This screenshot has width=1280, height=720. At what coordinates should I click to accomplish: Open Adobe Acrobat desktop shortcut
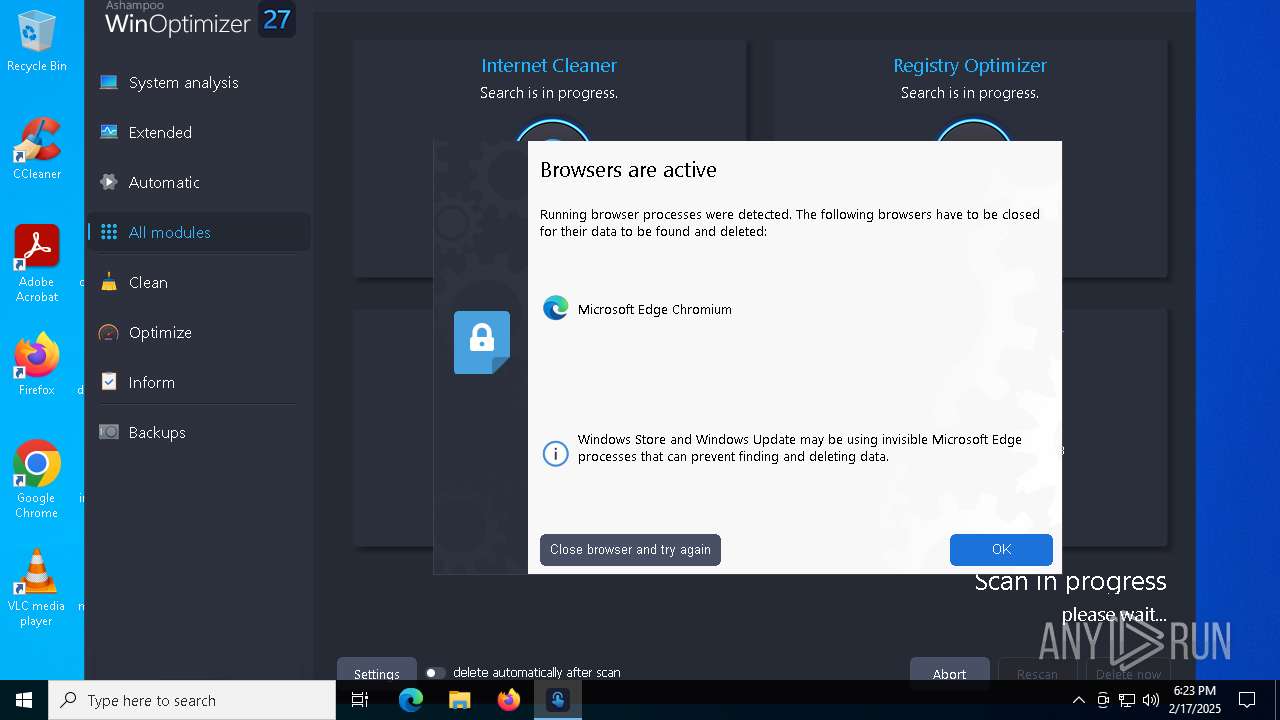(37, 264)
